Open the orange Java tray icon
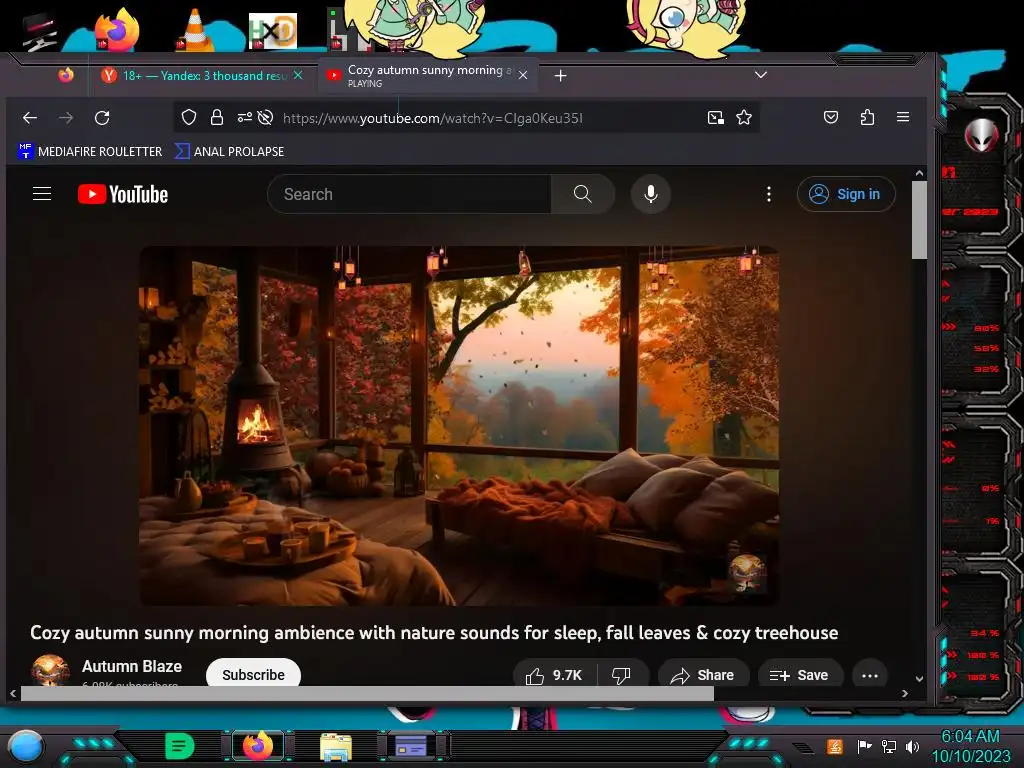The width and height of the screenshot is (1024, 768). coord(835,746)
